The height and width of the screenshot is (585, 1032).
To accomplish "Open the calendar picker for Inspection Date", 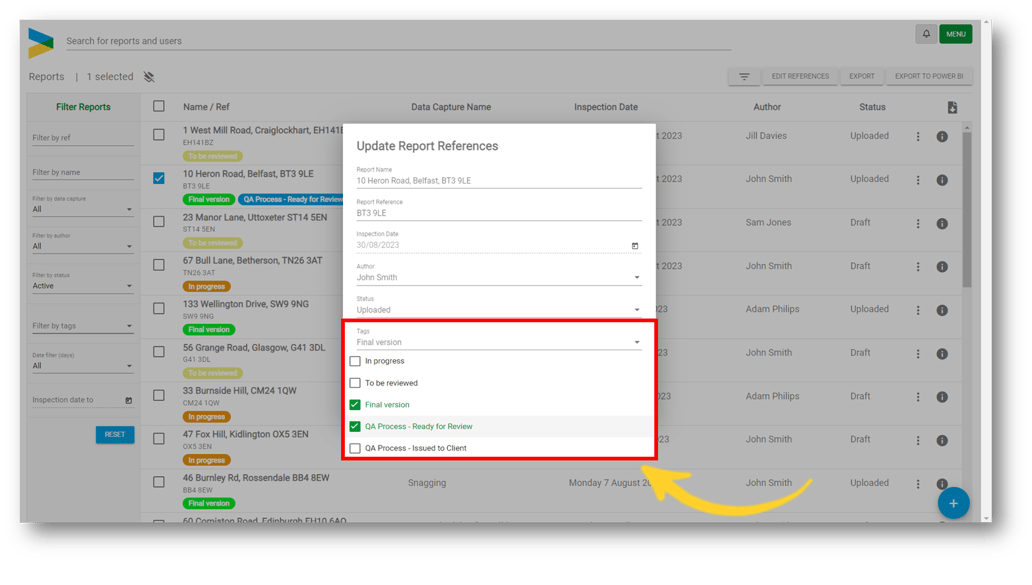I will click(635, 246).
